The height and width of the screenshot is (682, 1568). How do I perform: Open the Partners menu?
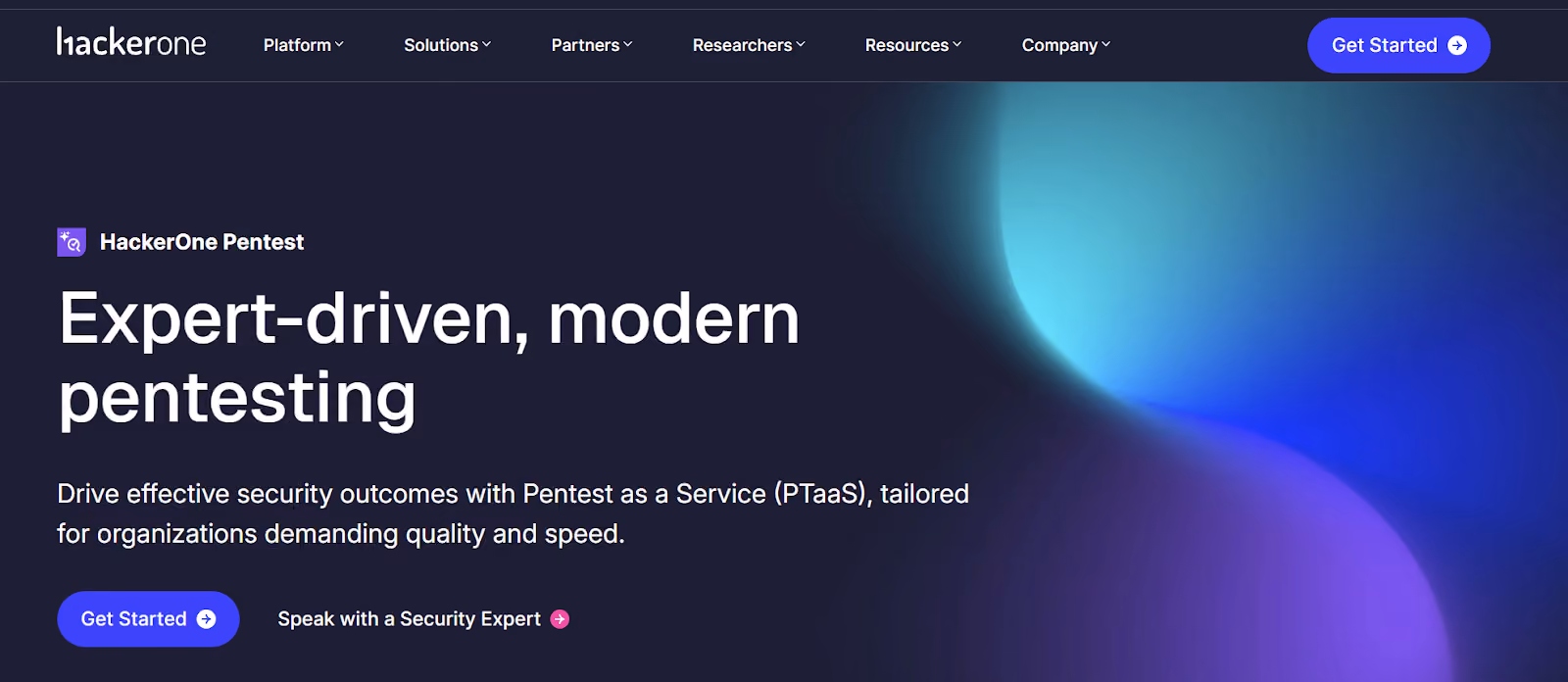point(592,45)
